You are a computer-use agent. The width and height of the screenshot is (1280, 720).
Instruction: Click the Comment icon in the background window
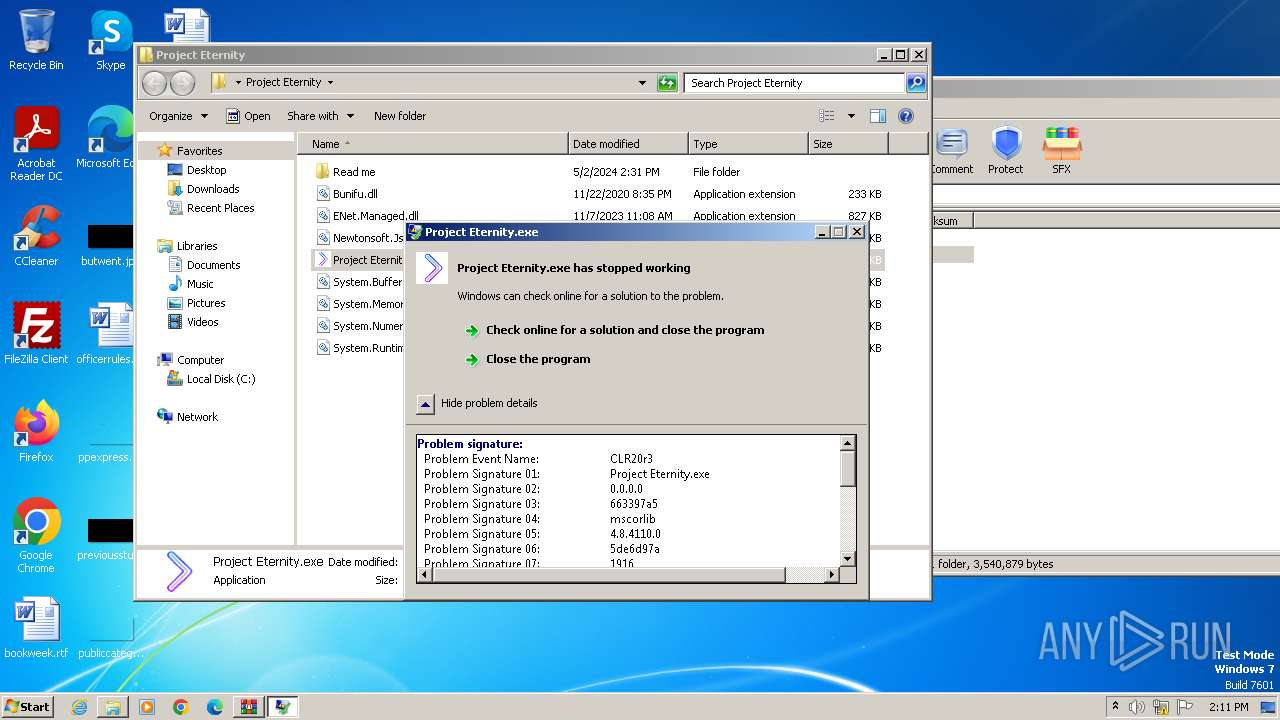[951, 150]
